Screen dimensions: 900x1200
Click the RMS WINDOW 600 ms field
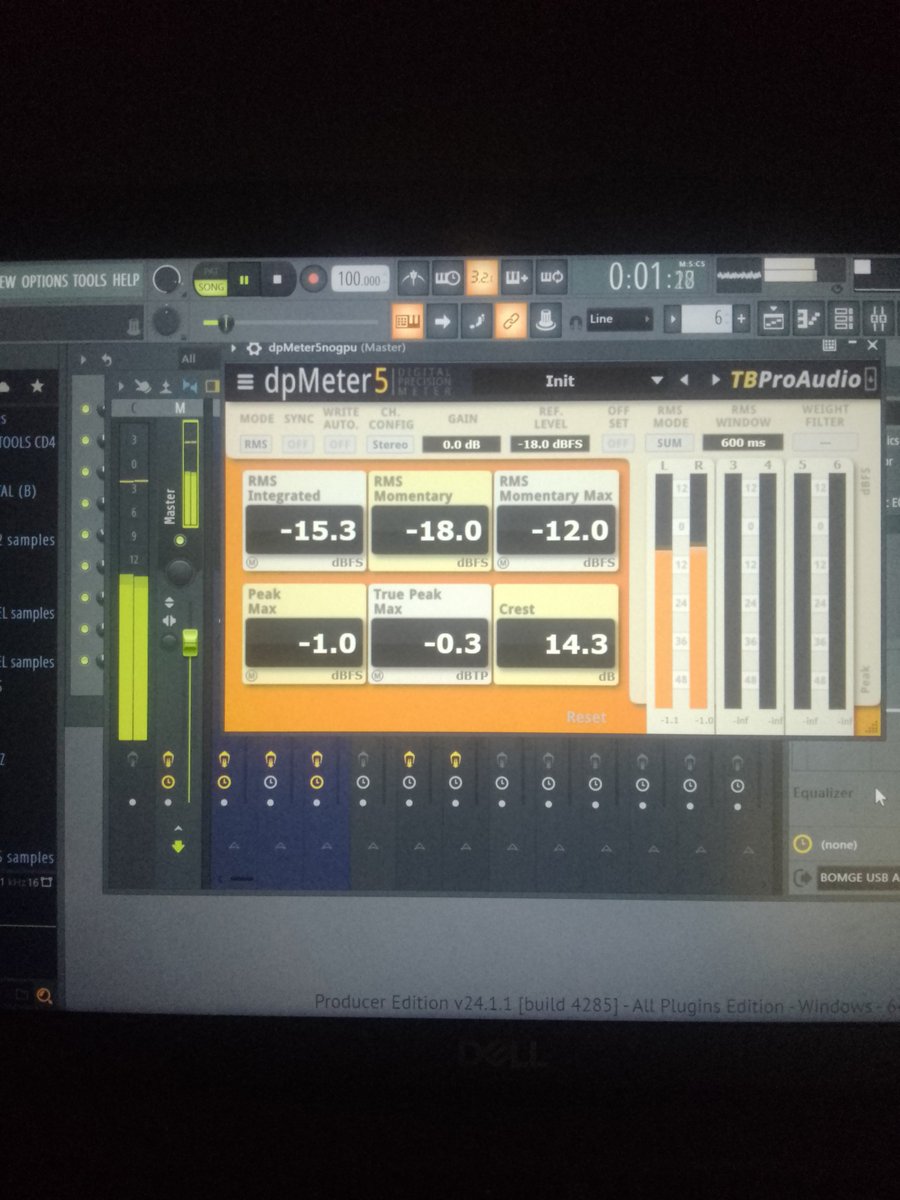click(x=742, y=443)
